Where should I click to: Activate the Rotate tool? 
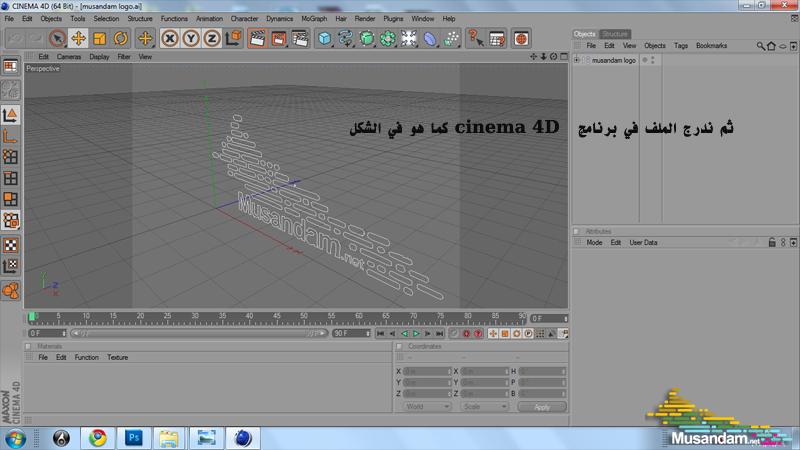[x=120, y=38]
